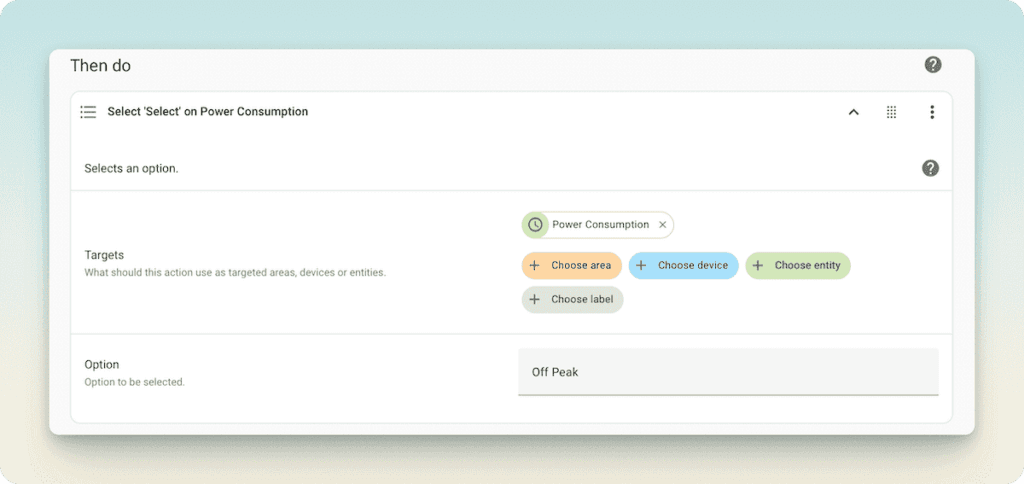Click the Targets section label
The height and width of the screenshot is (484, 1024).
click(x=104, y=255)
